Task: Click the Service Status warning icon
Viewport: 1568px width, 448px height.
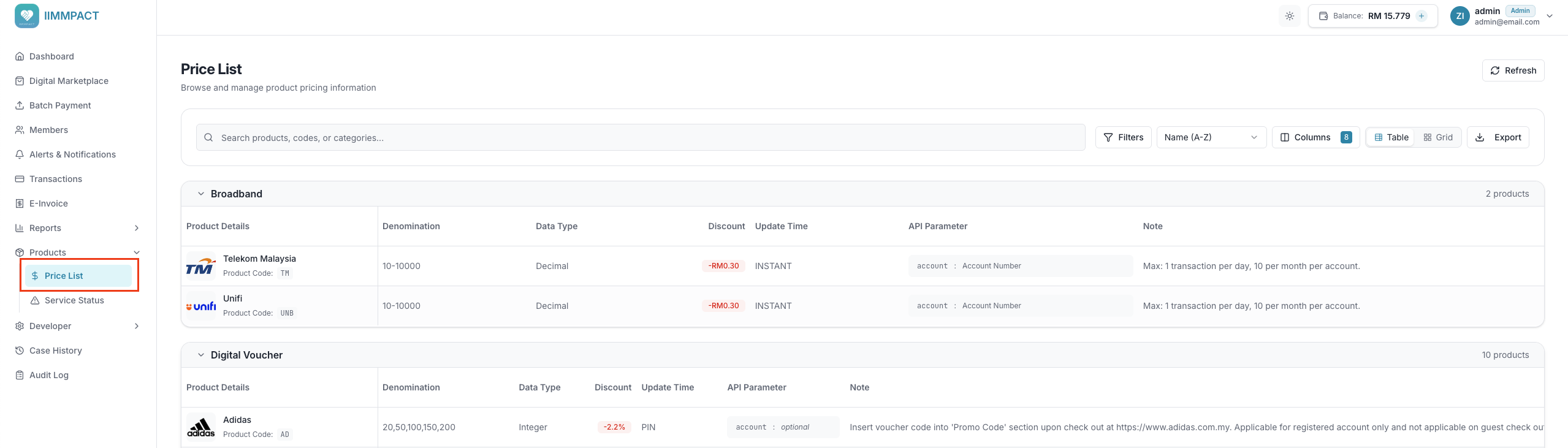Action: (35, 300)
